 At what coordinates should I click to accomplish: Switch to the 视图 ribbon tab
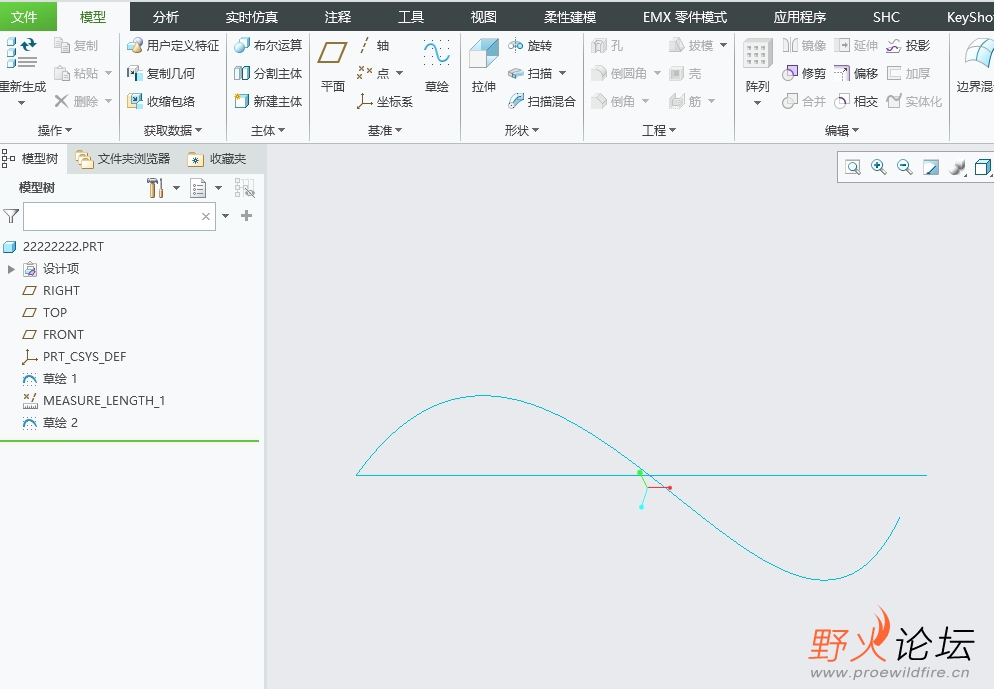(483, 17)
